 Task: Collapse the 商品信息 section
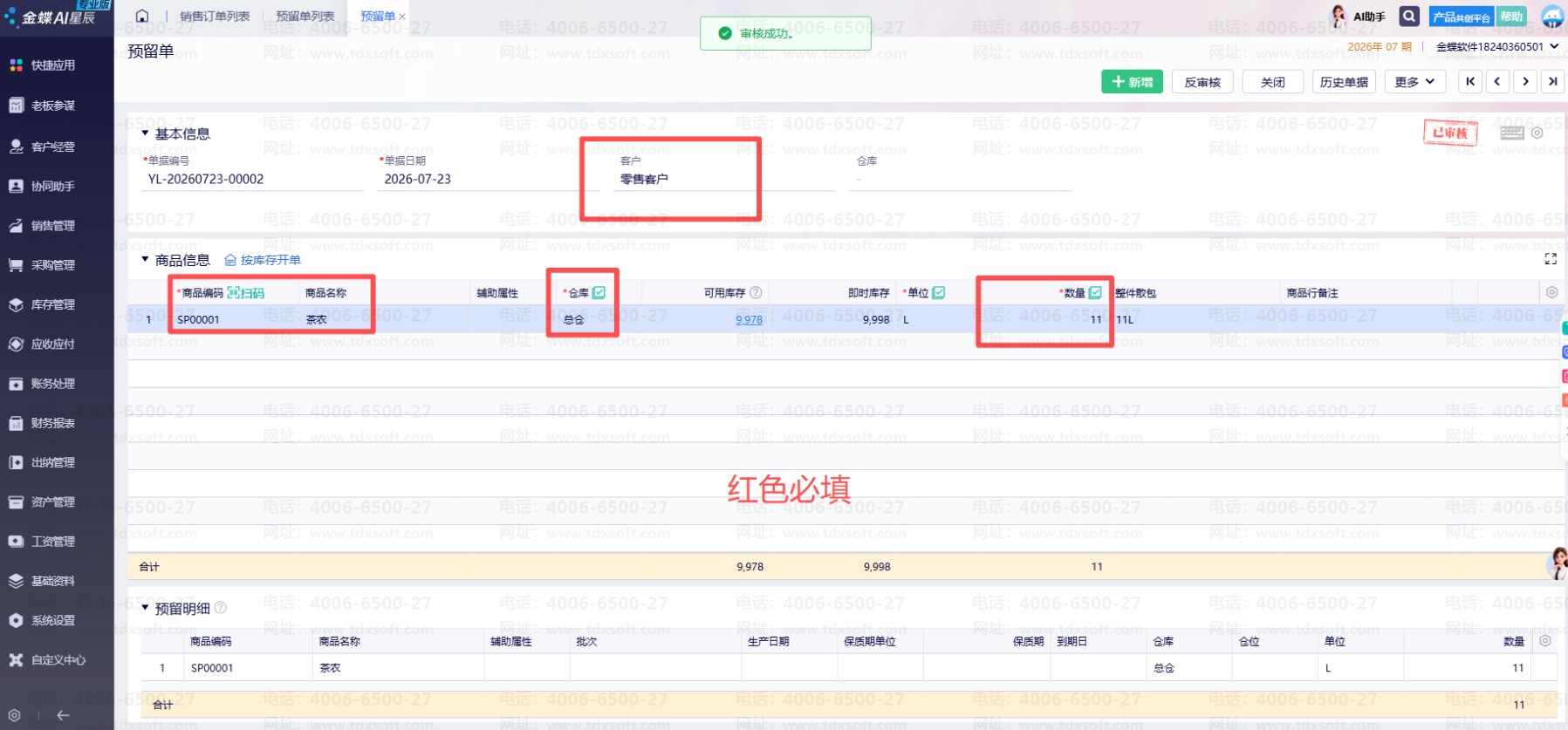pos(145,260)
